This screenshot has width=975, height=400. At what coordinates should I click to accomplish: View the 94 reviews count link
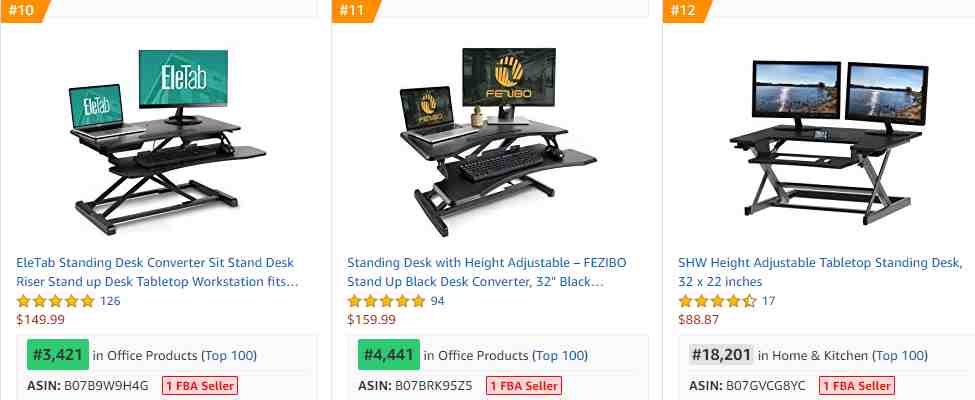click(x=438, y=301)
